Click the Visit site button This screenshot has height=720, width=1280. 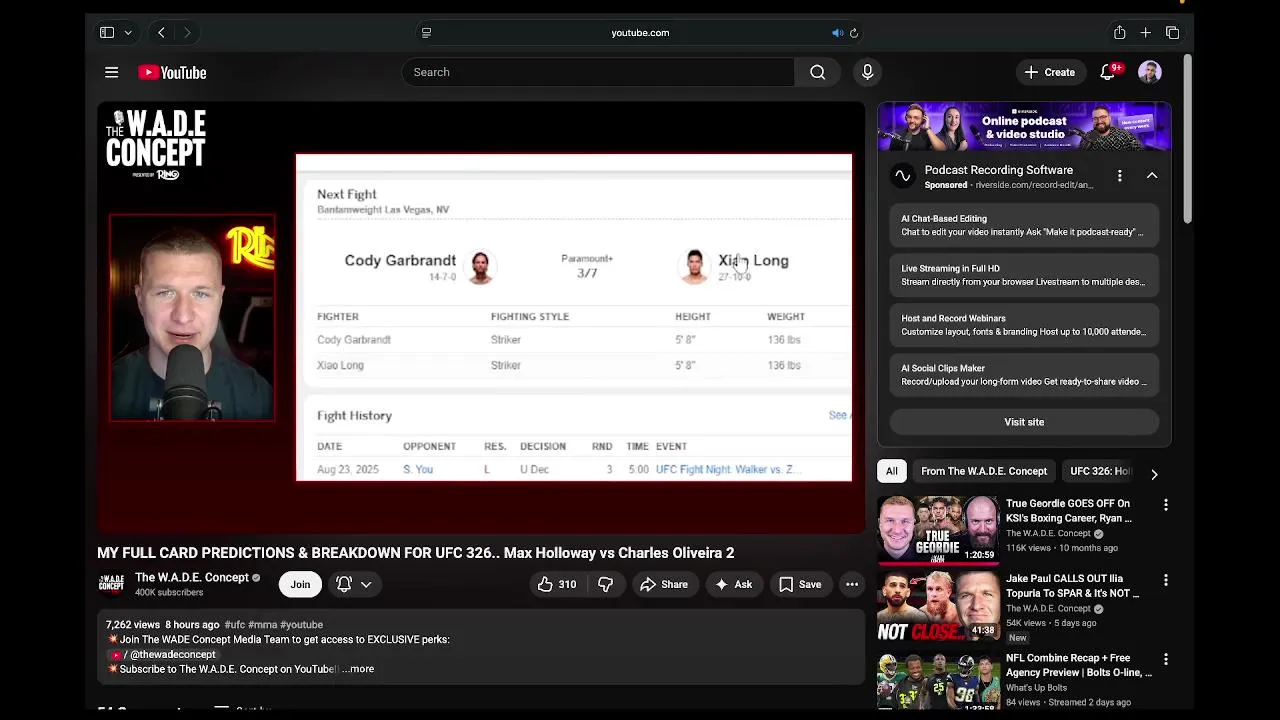coord(1024,422)
